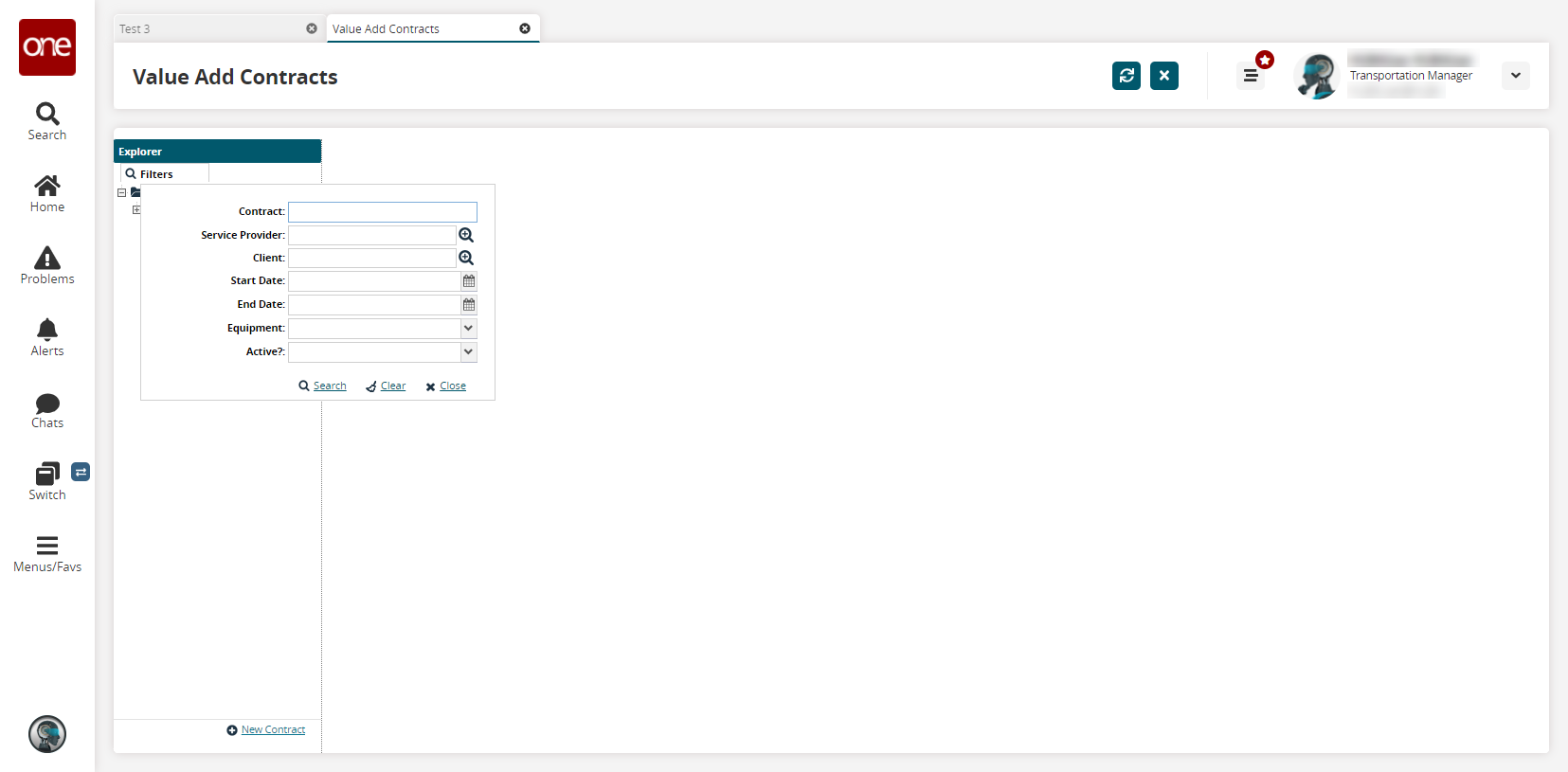Click the Start Date field
This screenshot has width=1568, height=772.
[374, 281]
